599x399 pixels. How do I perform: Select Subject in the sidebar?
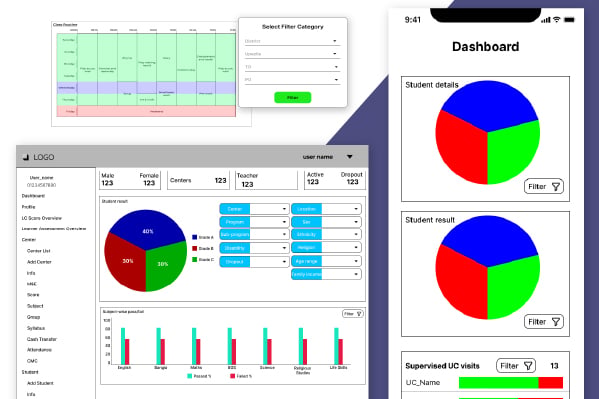coord(35,306)
